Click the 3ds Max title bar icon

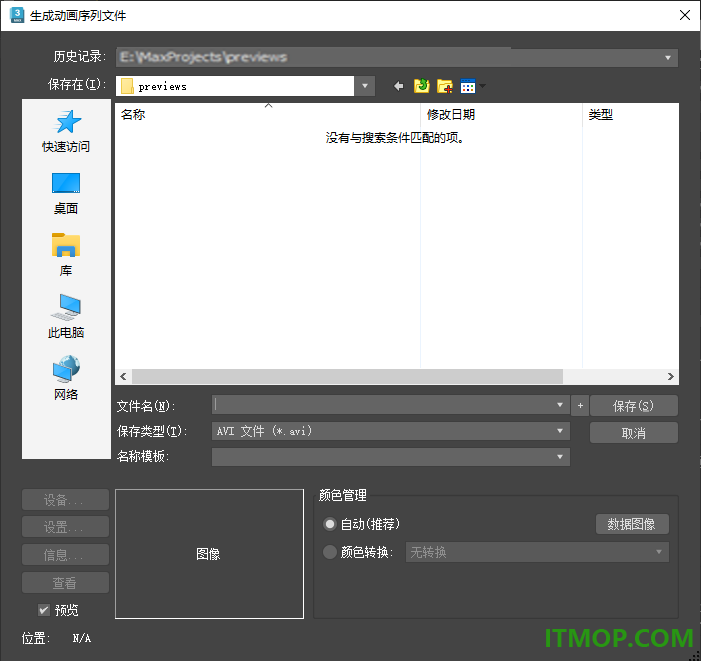coord(17,15)
